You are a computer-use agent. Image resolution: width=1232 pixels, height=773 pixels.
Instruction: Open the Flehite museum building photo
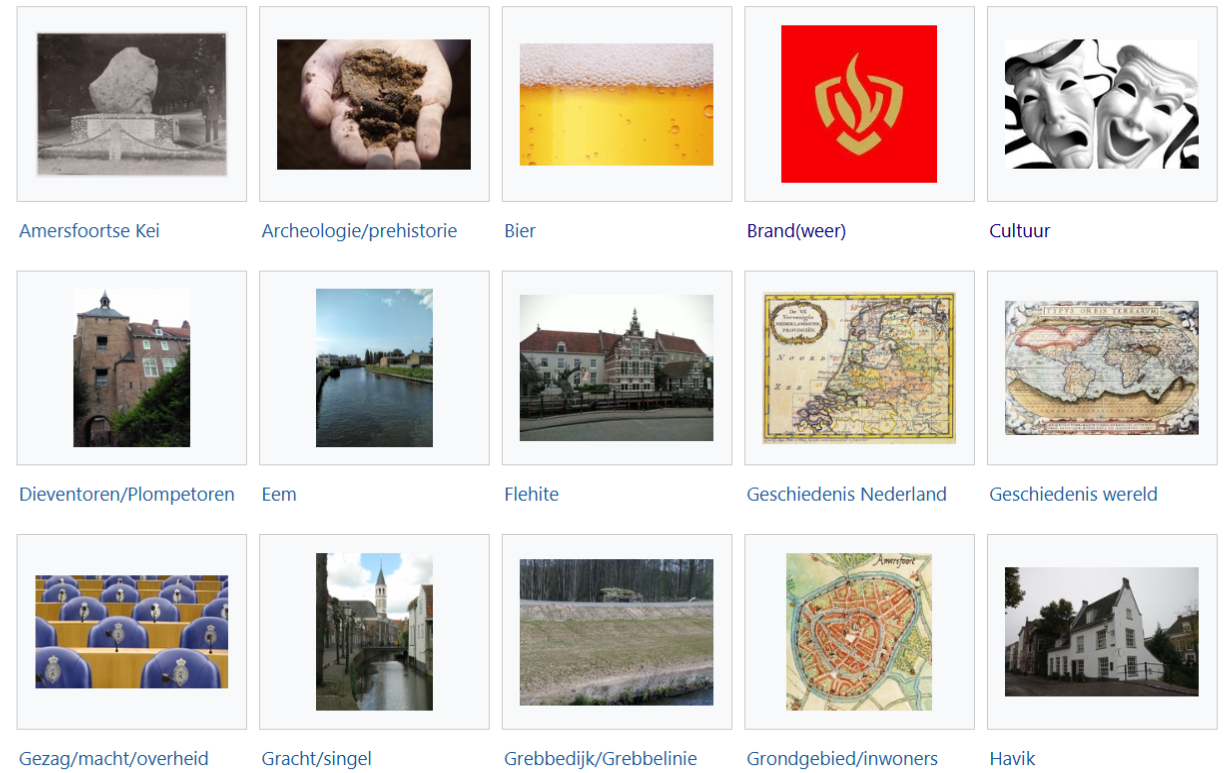pyautogui.click(x=616, y=368)
